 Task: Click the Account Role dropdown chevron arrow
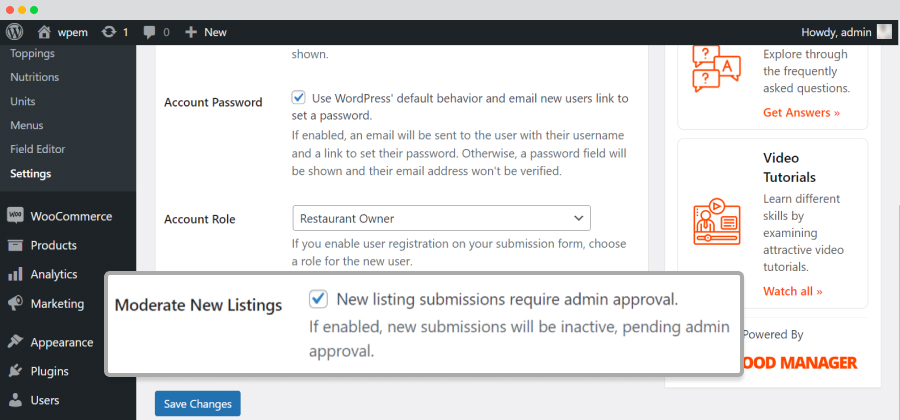pos(578,219)
